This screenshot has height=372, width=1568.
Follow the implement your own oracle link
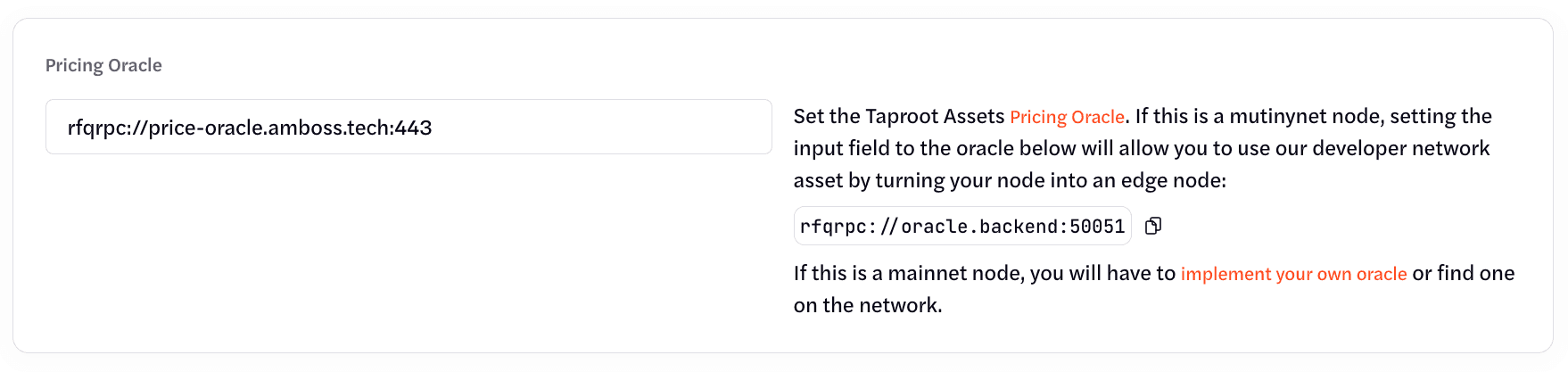click(x=1293, y=274)
